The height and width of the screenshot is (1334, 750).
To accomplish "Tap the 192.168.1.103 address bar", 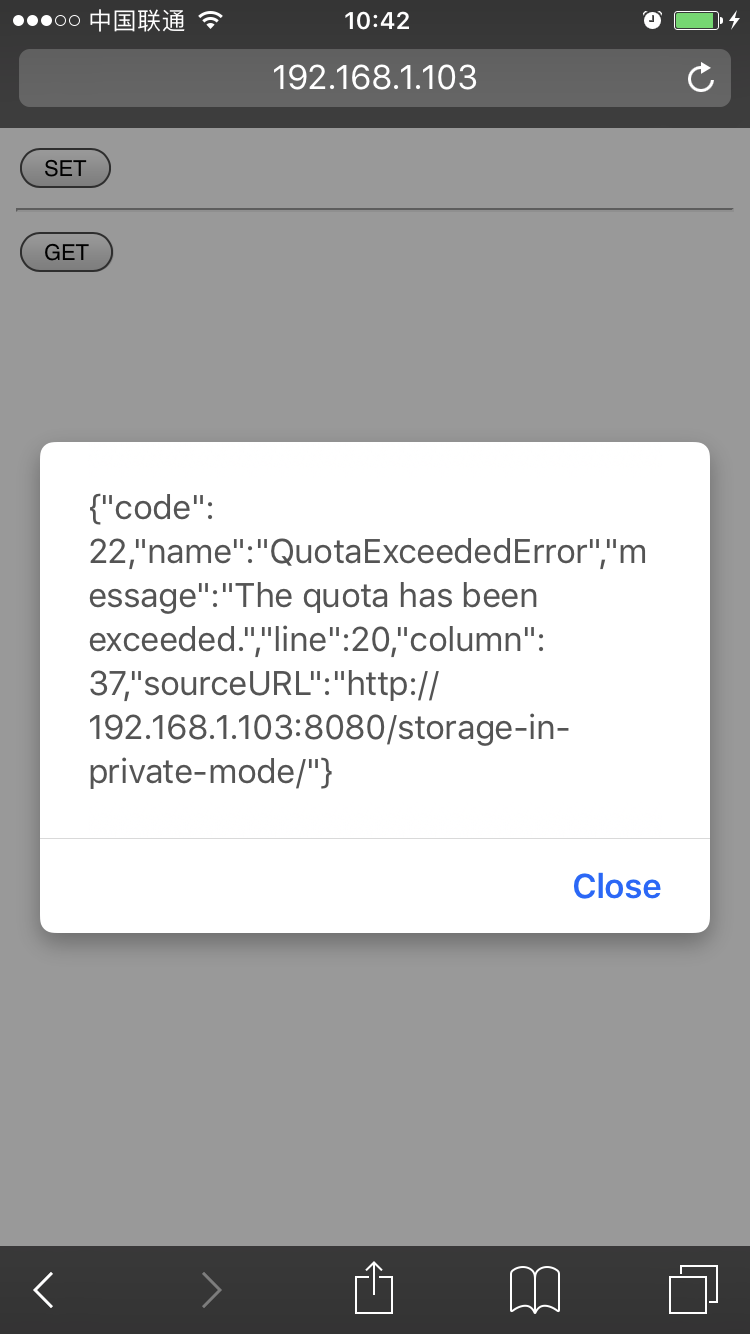I will [374, 78].
